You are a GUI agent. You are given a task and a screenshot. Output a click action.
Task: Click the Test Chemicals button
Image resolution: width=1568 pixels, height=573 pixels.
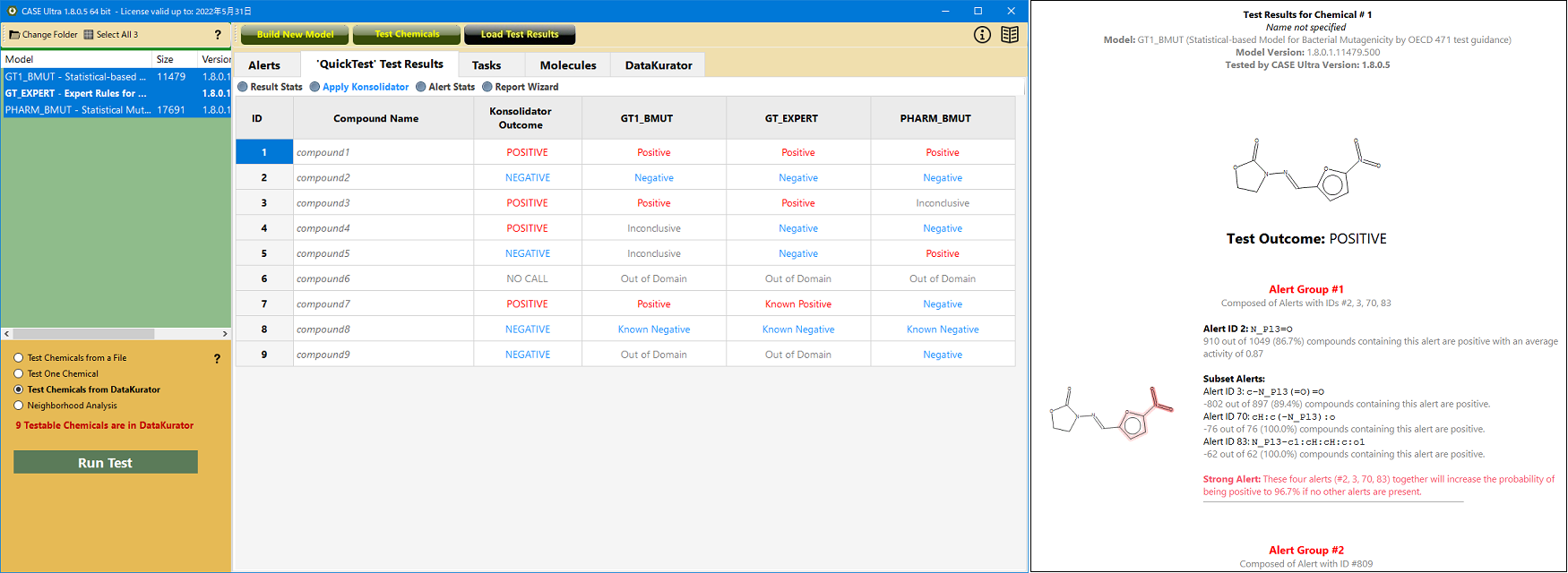(x=407, y=35)
